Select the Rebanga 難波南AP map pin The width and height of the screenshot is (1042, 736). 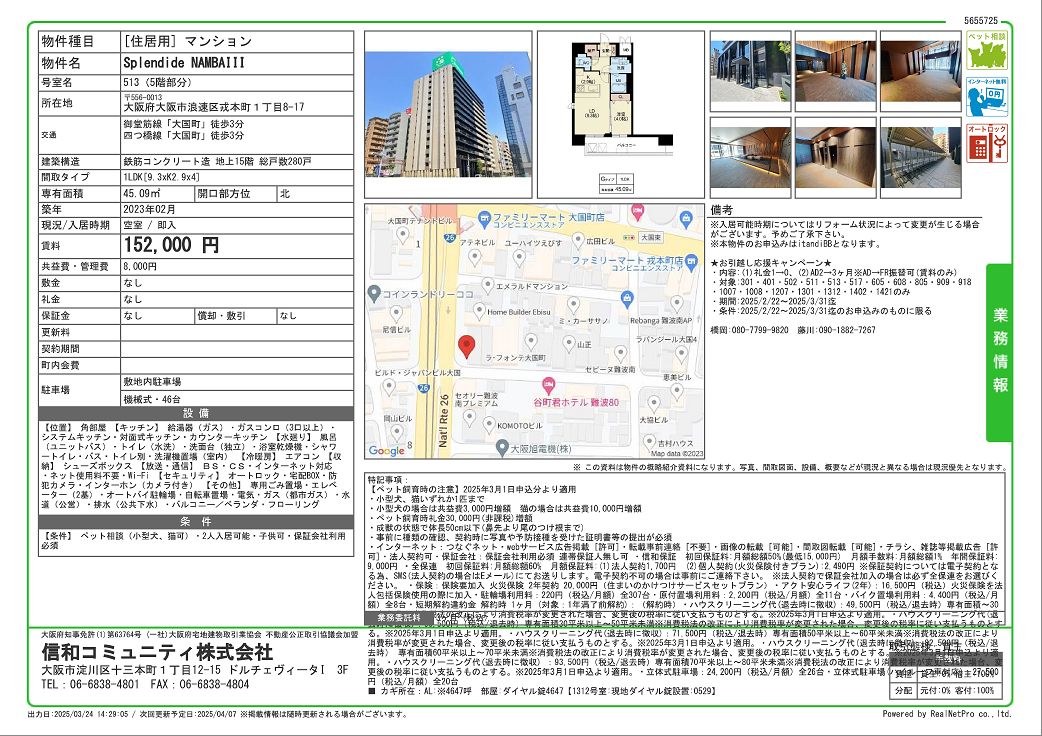tap(677, 304)
